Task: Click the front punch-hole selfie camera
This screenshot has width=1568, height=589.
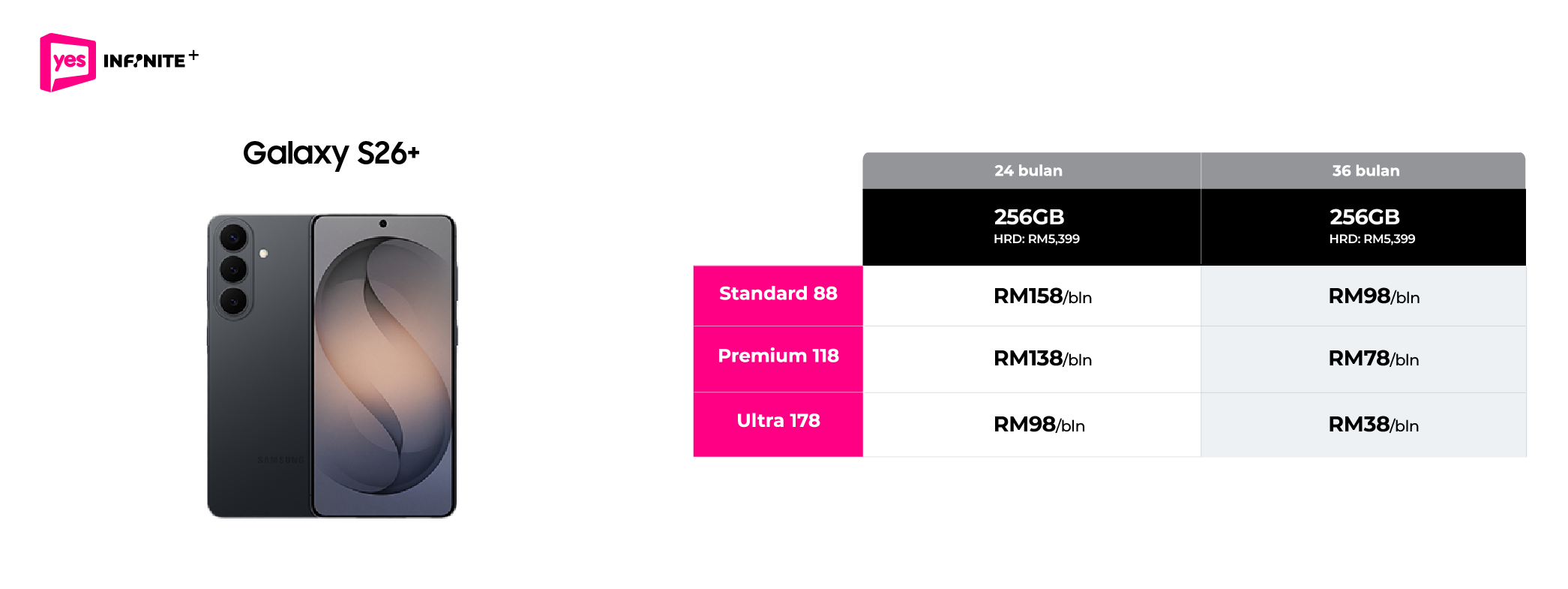Action: point(383,224)
